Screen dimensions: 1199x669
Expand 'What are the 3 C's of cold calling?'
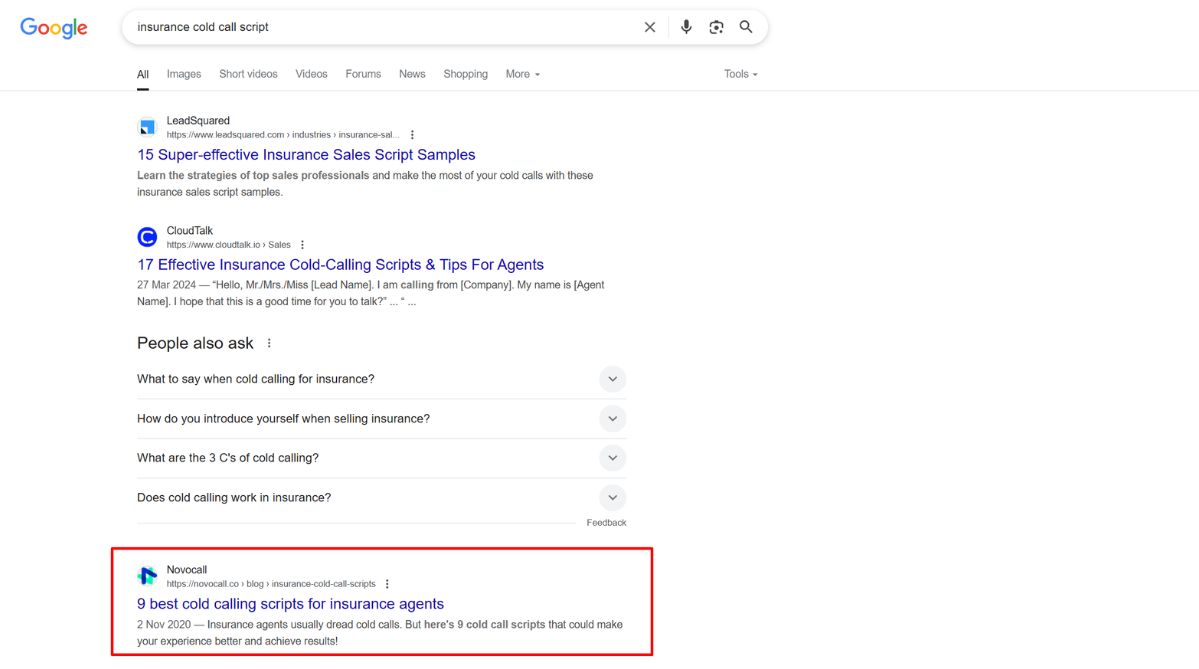[381, 458]
